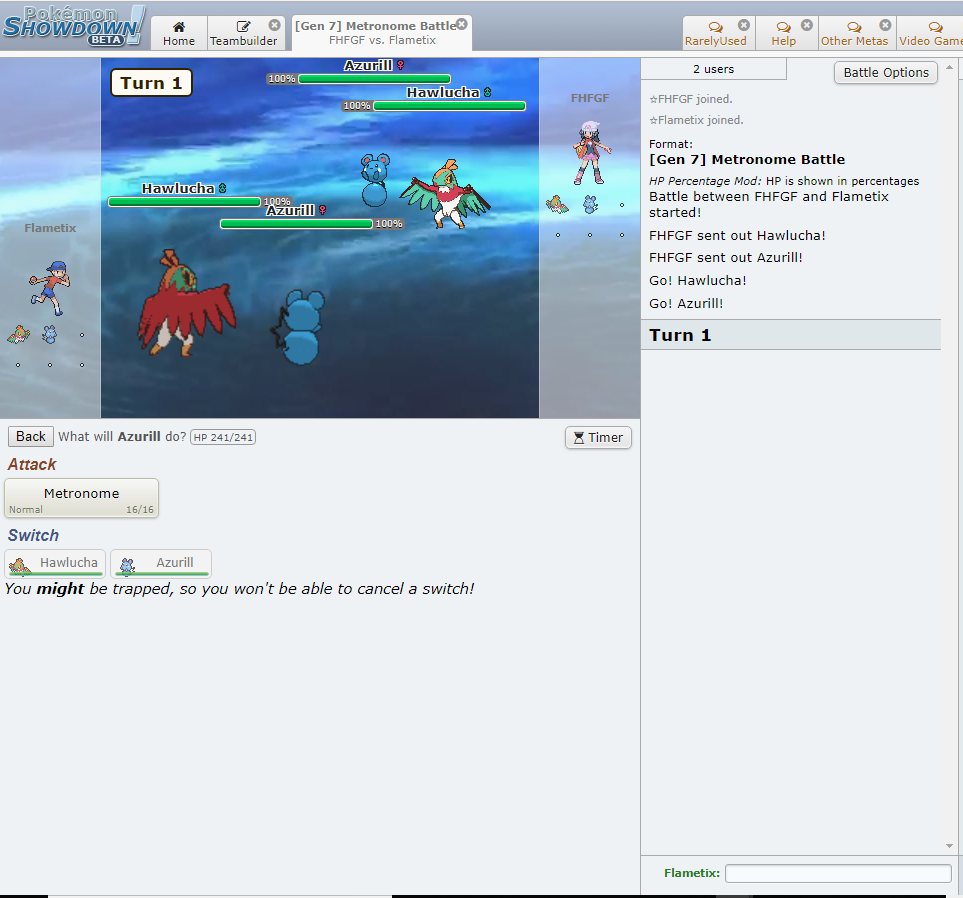Click the Flametix username label by chat box
This screenshot has height=898, width=963.
click(692, 873)
